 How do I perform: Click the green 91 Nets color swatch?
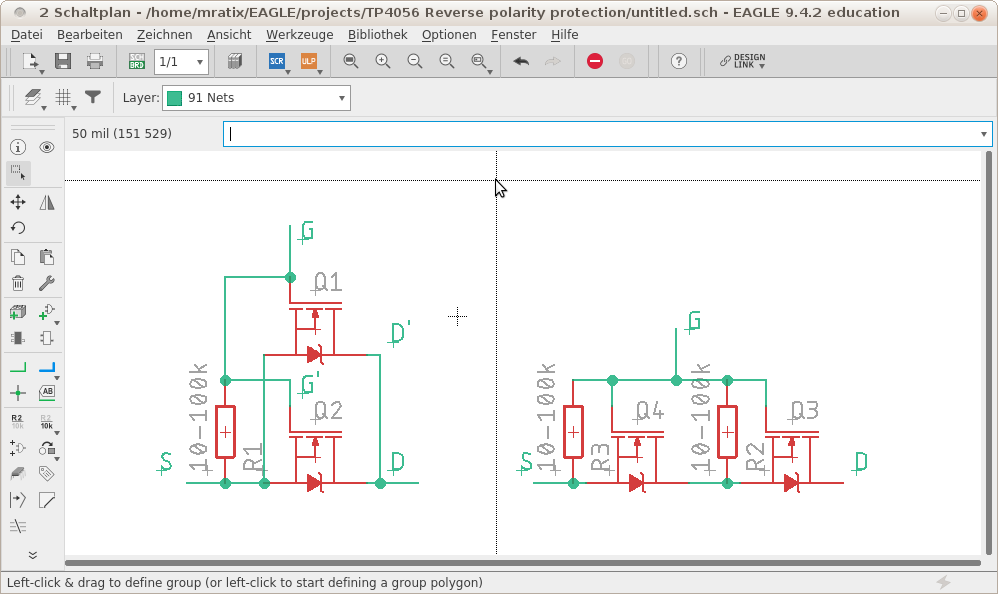[x=174, y=97]
